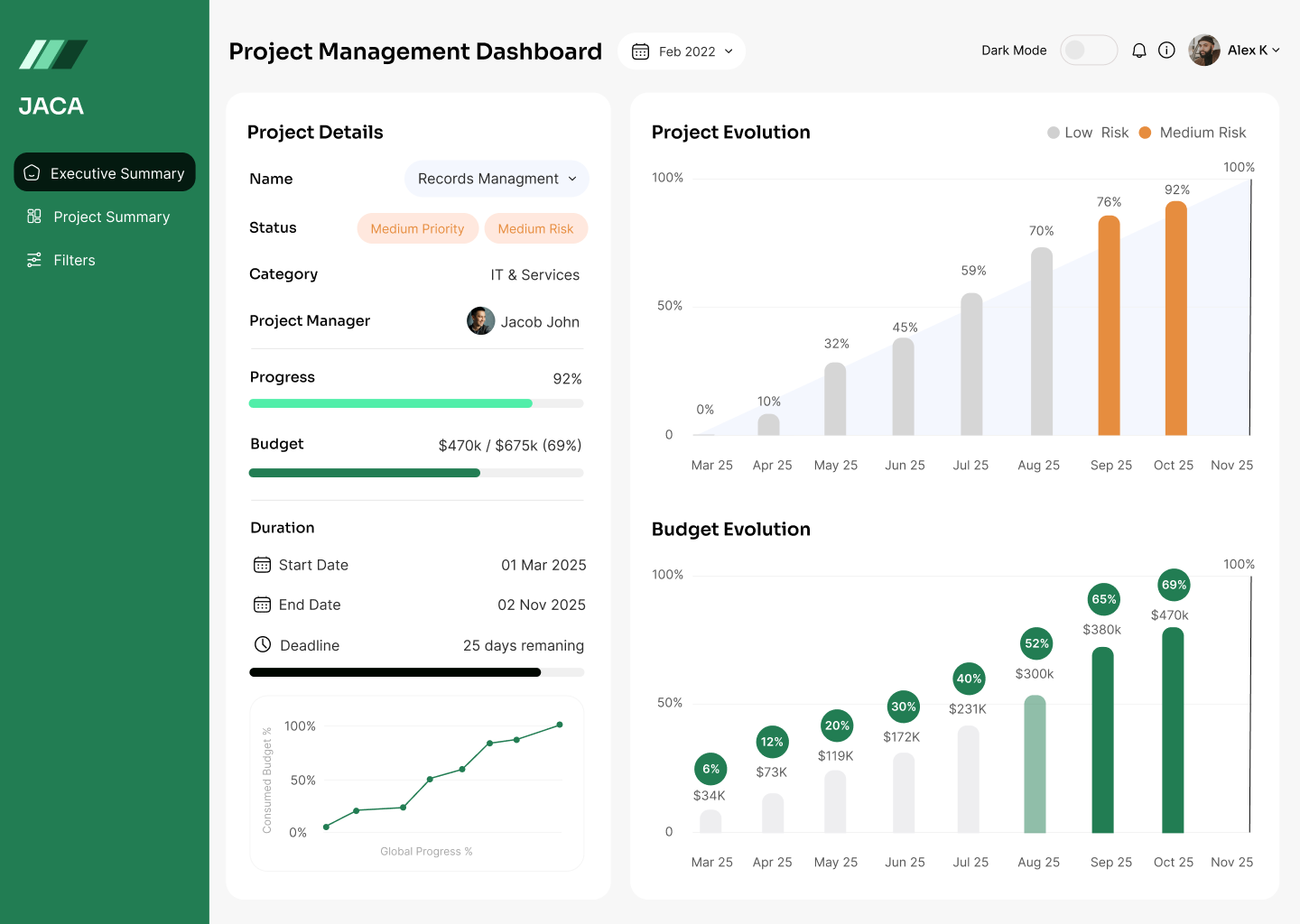1300x924 pixels.
Task: Click the Start Date calendar icon
Action: point(262,565)
